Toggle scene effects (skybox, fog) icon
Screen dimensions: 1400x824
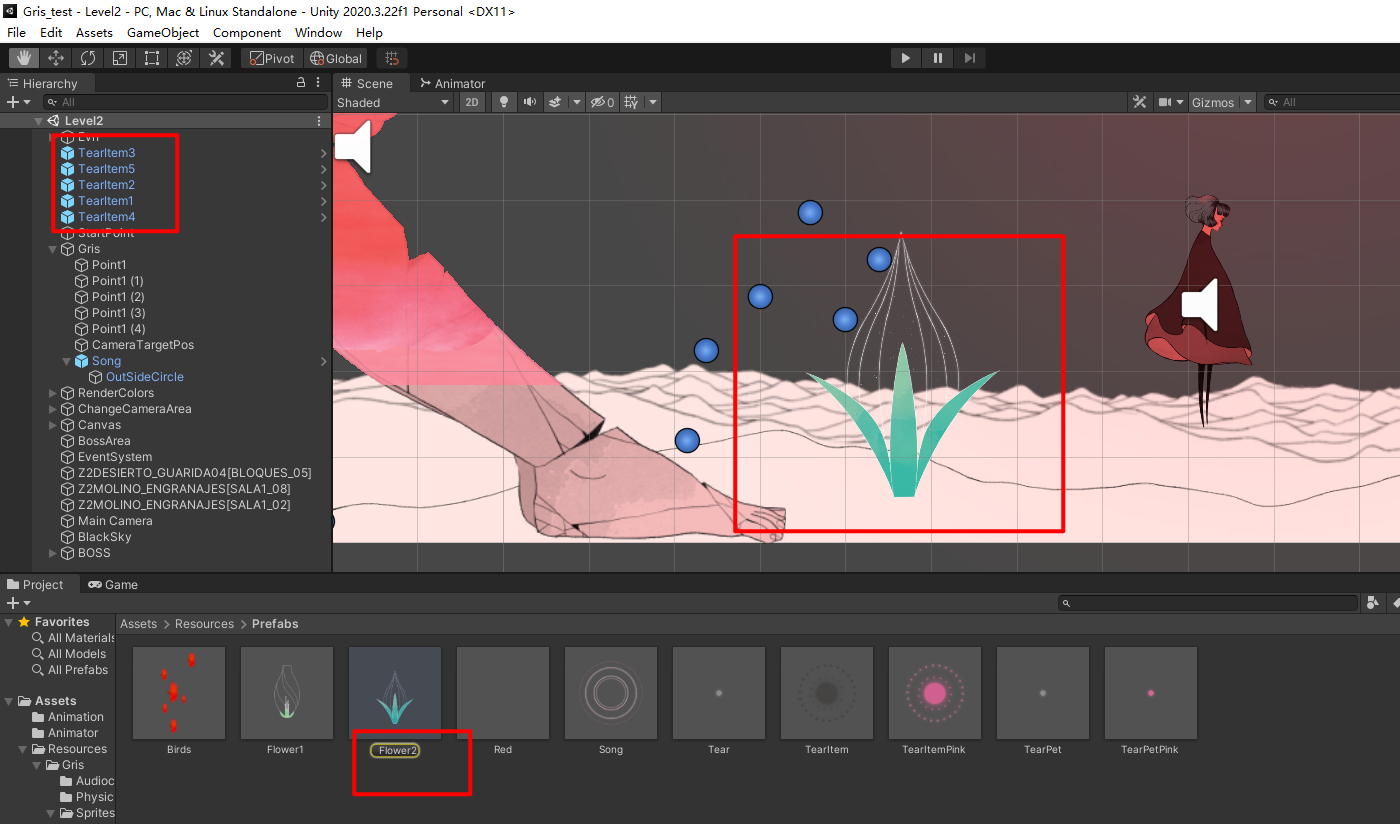pyautogui.click(x=555, y=102)
